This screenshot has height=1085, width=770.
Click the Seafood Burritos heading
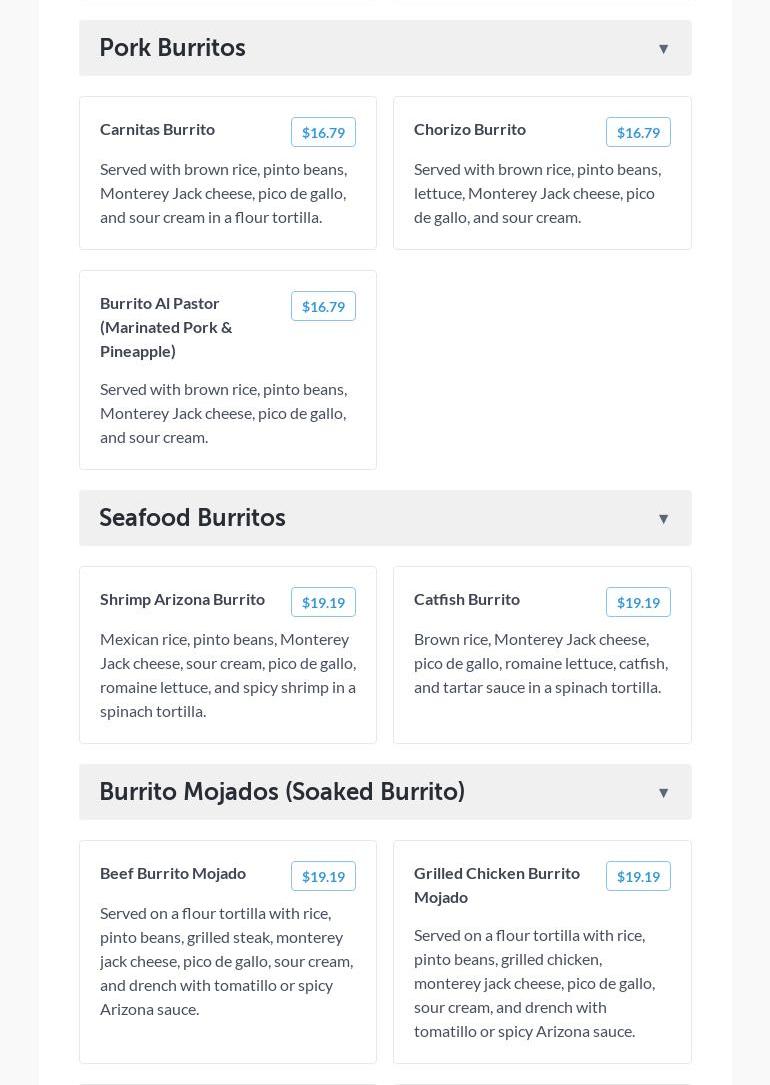coord(192,518)
